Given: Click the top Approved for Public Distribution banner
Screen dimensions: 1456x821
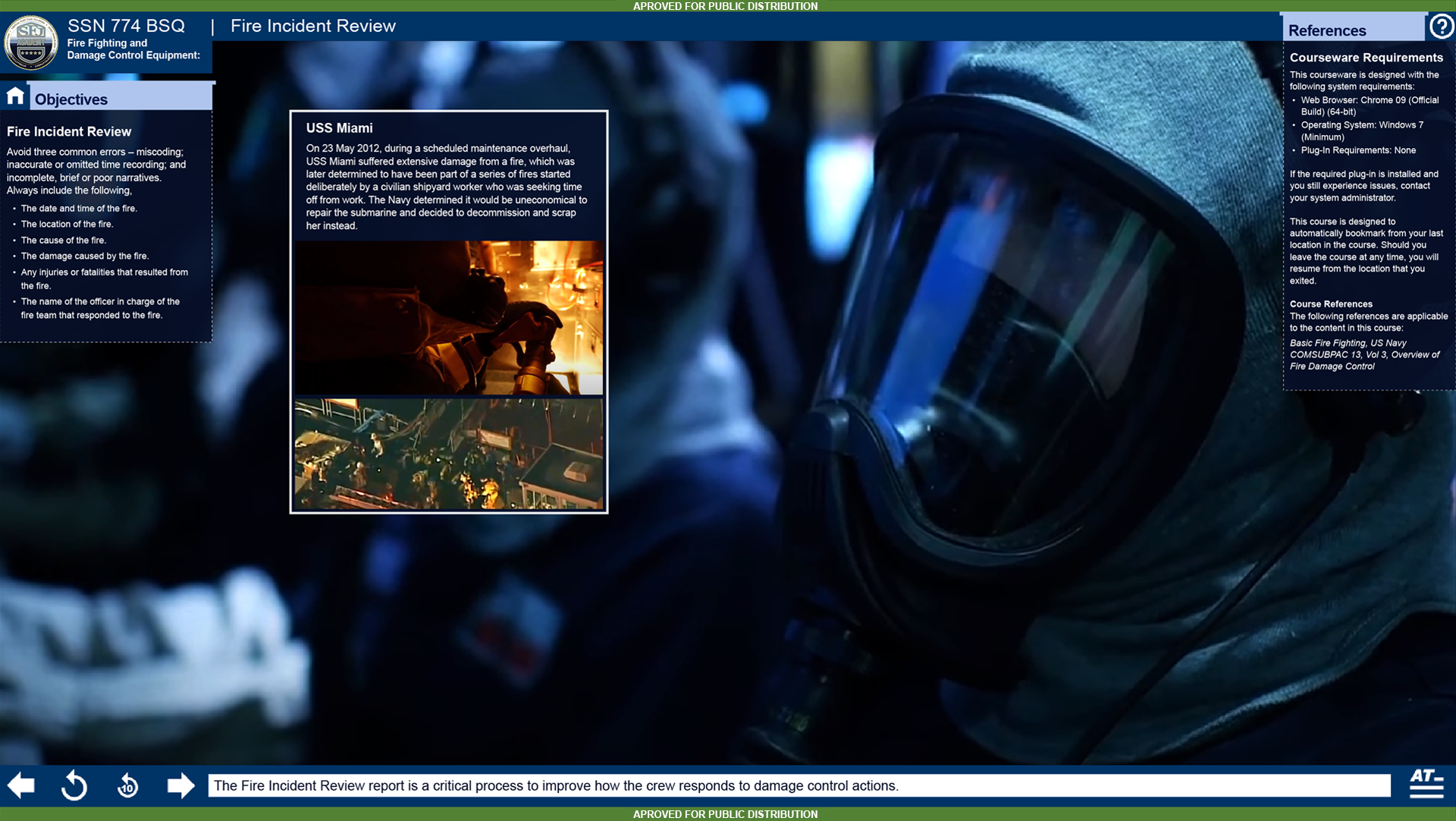Looking at the screenshot, I should pos(725,6).
